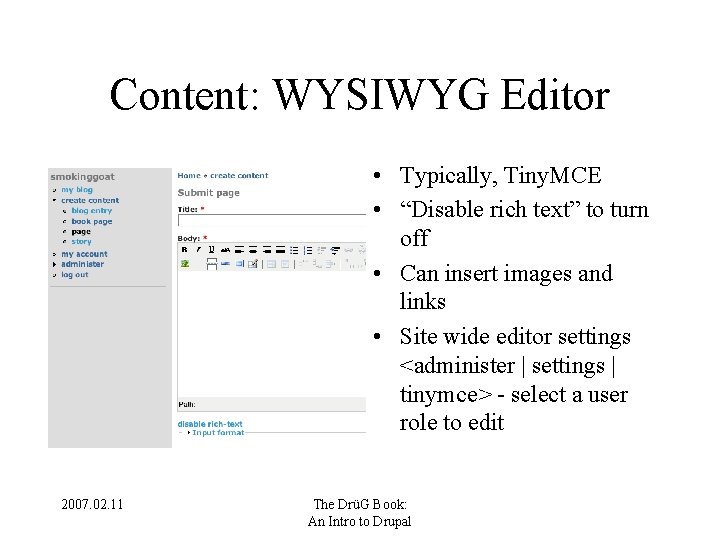Open the book page content type
This screenshot has height=540, width=720.
pos(92,221)
